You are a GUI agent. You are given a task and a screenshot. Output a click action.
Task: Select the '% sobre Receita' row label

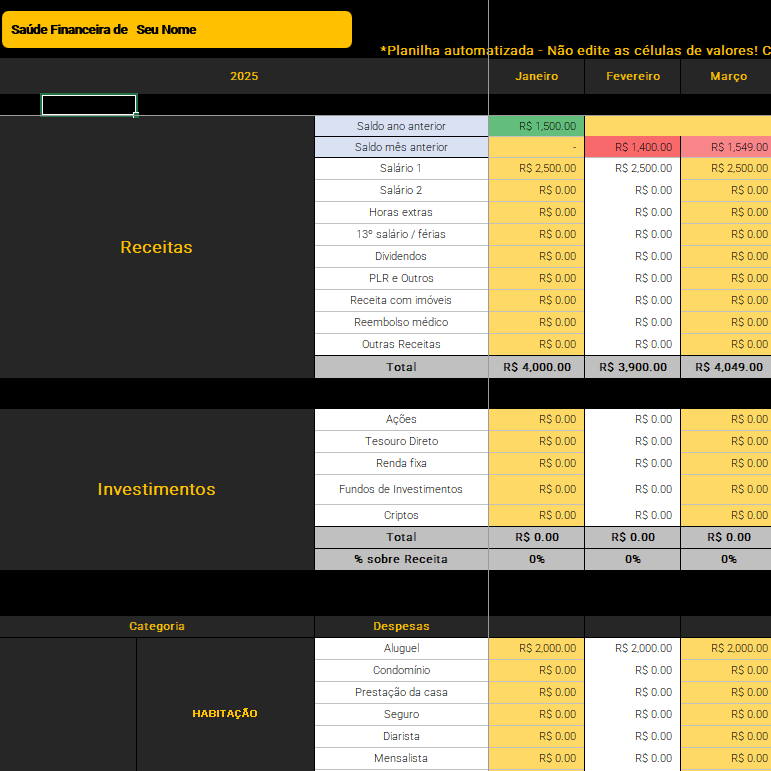pyautogui.click(x=401, y=559)
